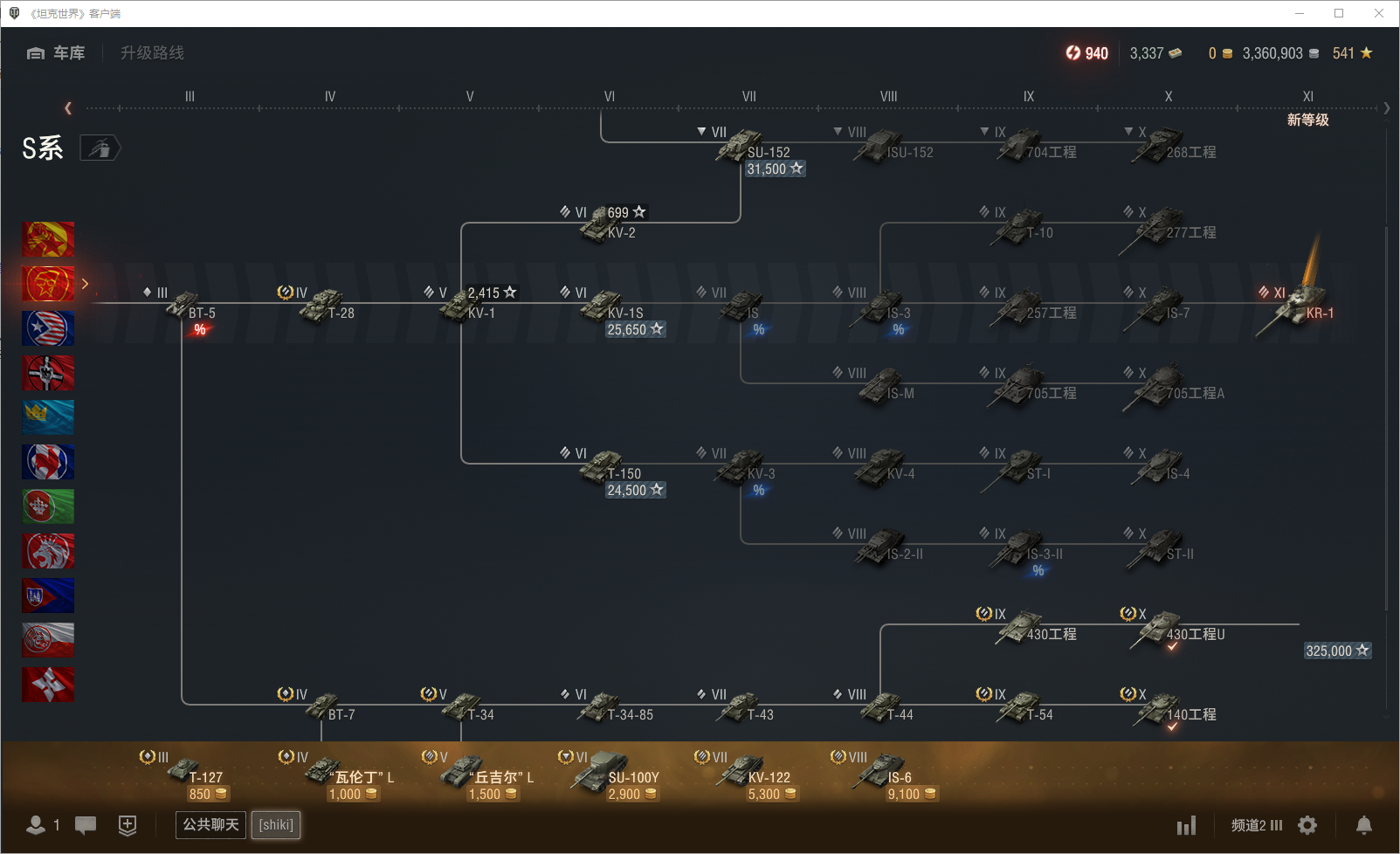
Task: Open the 车库 garage tab
Action: coord(57,53)
